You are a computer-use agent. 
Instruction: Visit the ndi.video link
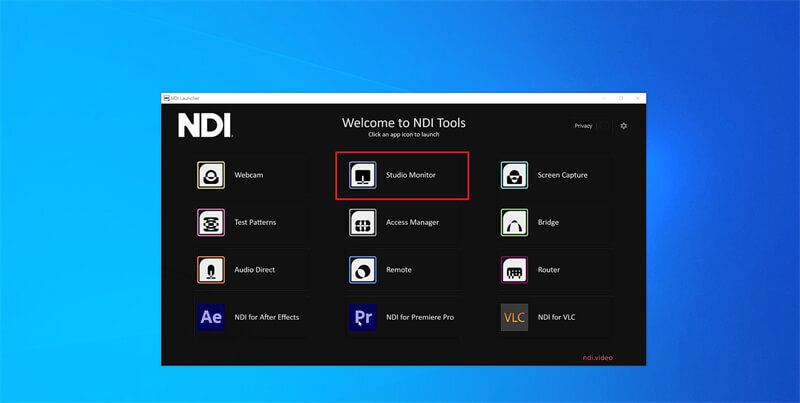597,358
